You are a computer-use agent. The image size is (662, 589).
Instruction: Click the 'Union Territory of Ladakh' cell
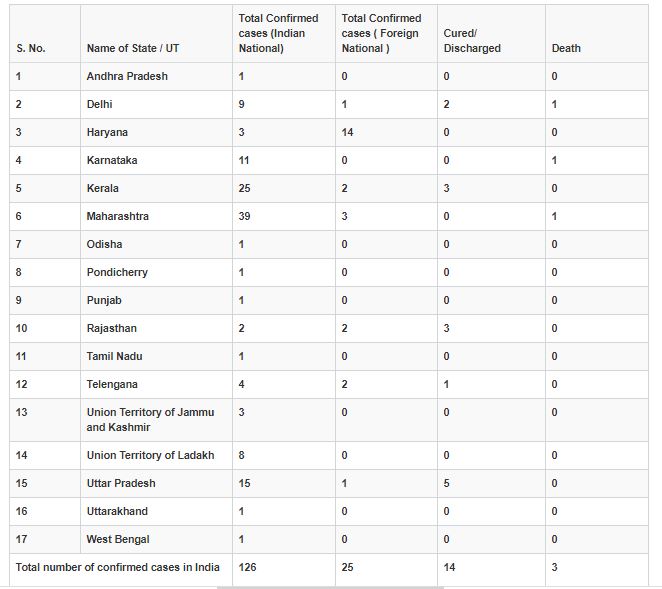pyautogui.click(x=150, y=455)
